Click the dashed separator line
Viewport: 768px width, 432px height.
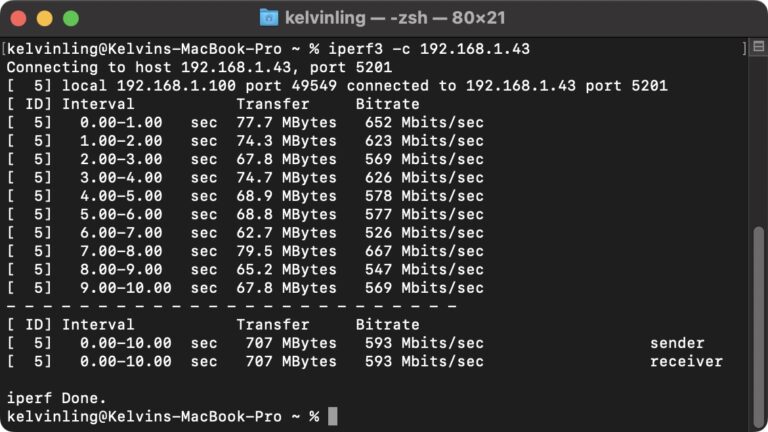[231, 306]
